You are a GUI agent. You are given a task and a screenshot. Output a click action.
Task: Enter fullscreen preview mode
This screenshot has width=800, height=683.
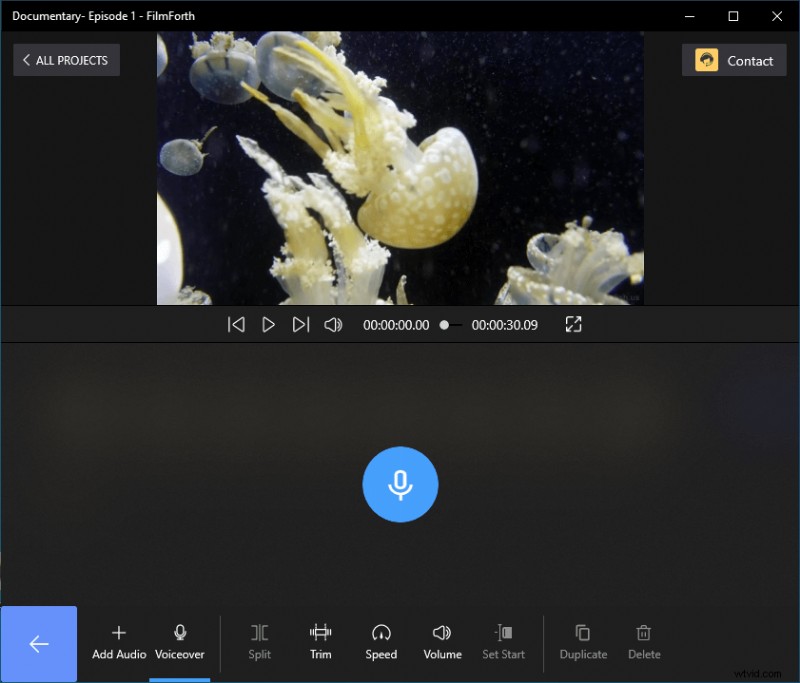click(572, 324)
